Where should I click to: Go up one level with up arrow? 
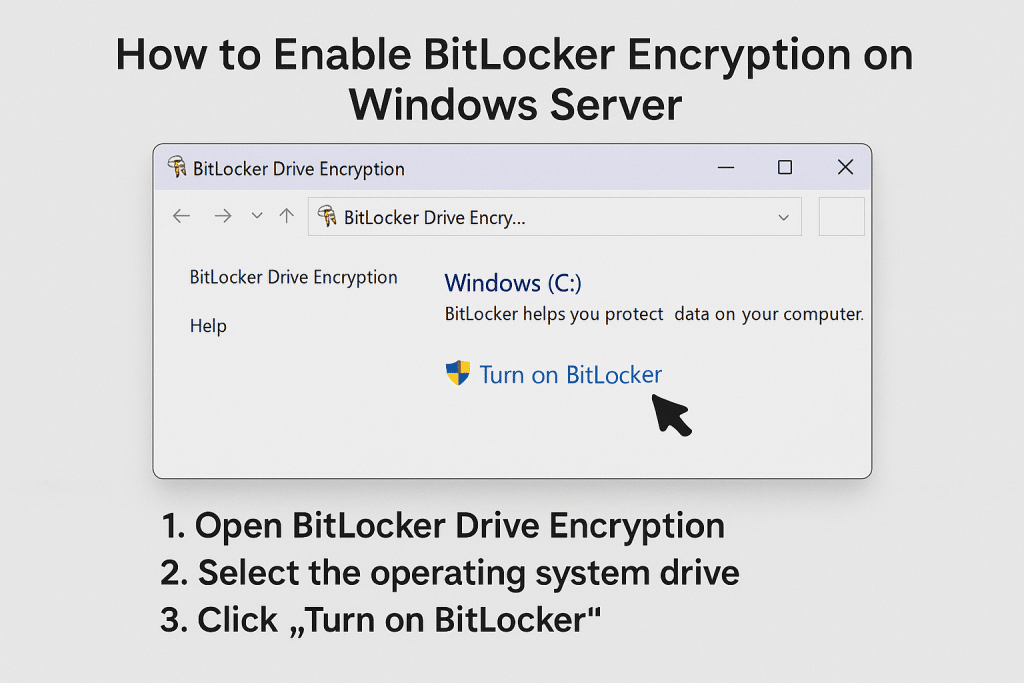(287, 216)
